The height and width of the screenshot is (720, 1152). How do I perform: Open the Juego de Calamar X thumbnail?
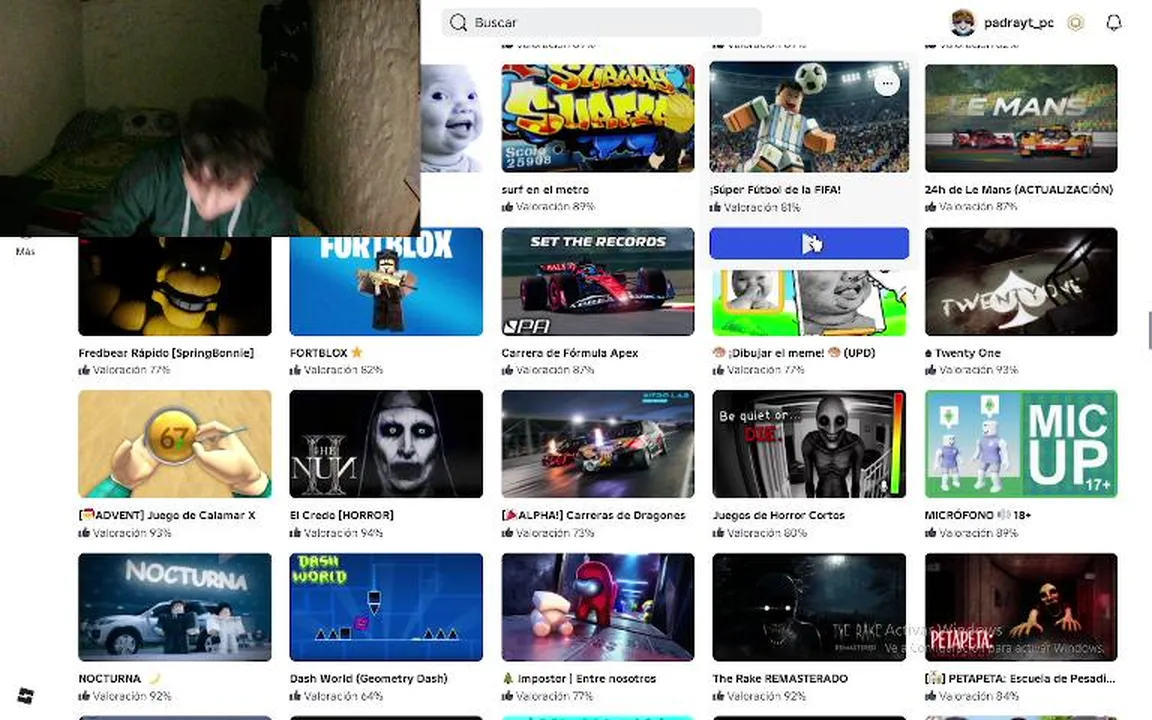pos(175,444)
